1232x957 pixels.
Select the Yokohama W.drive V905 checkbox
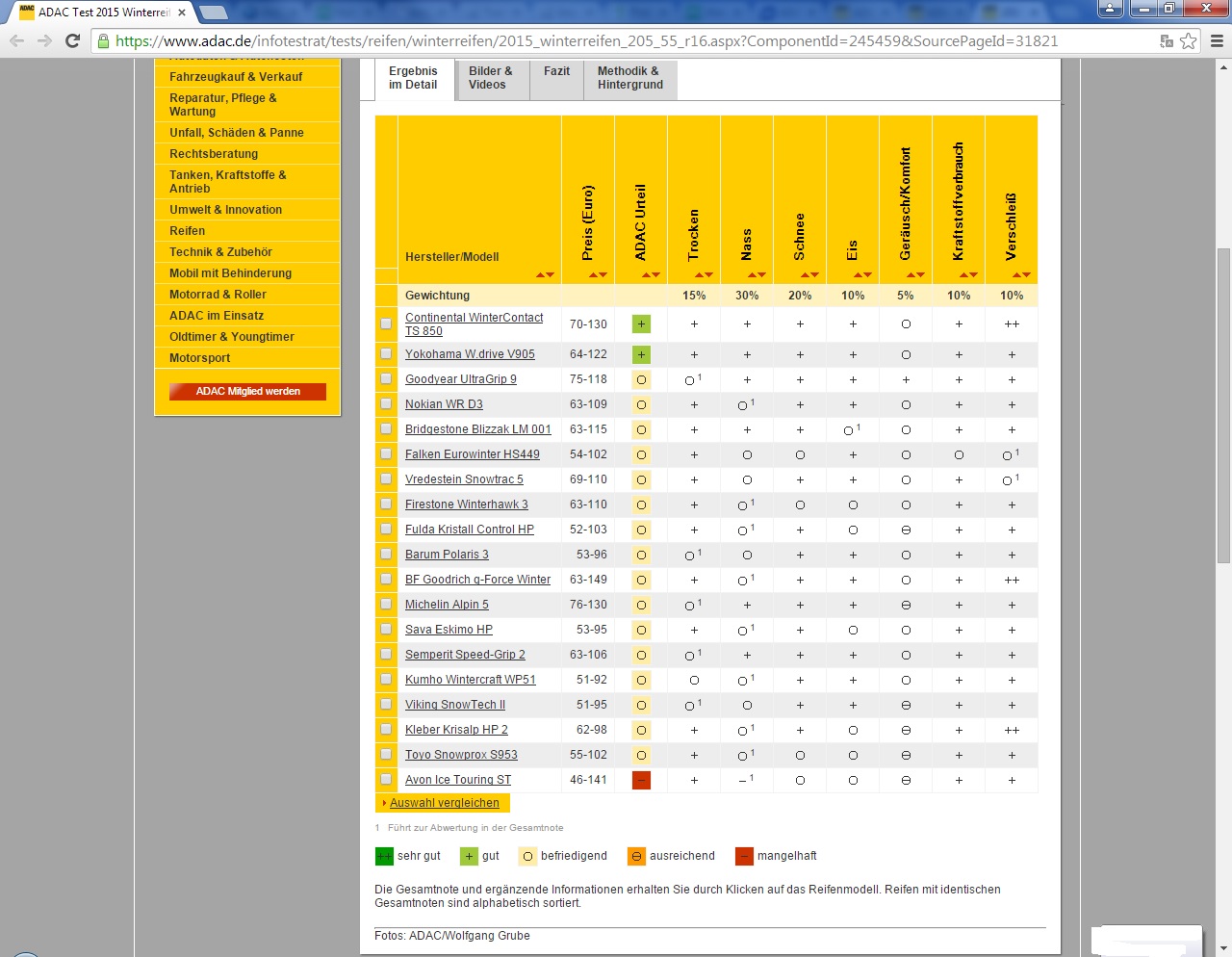point(386,354)
